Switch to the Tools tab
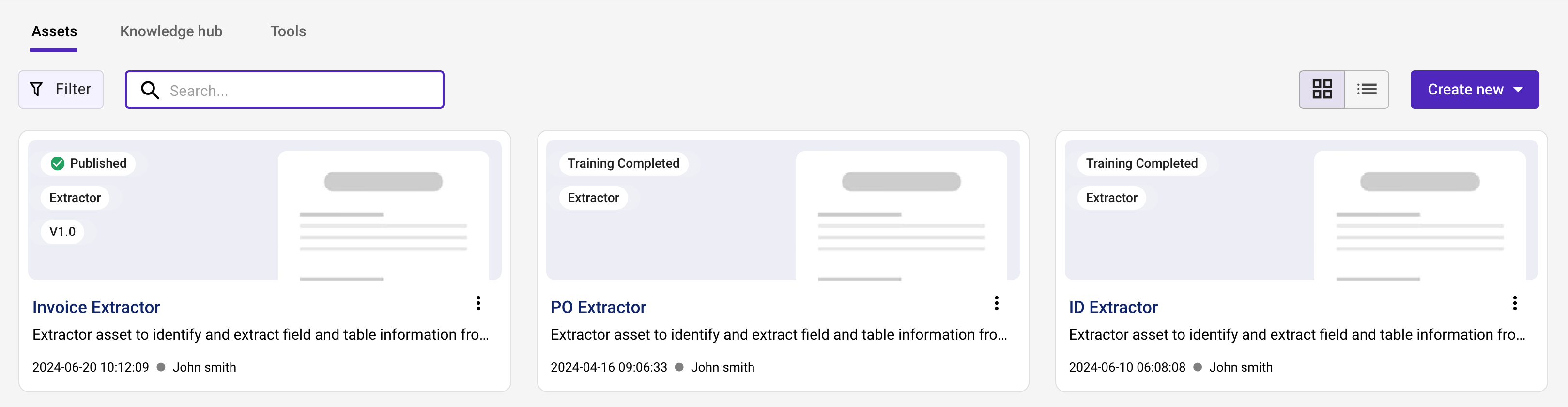The height and width of the screenshot is (407, 1568). [x=288, y=31]
